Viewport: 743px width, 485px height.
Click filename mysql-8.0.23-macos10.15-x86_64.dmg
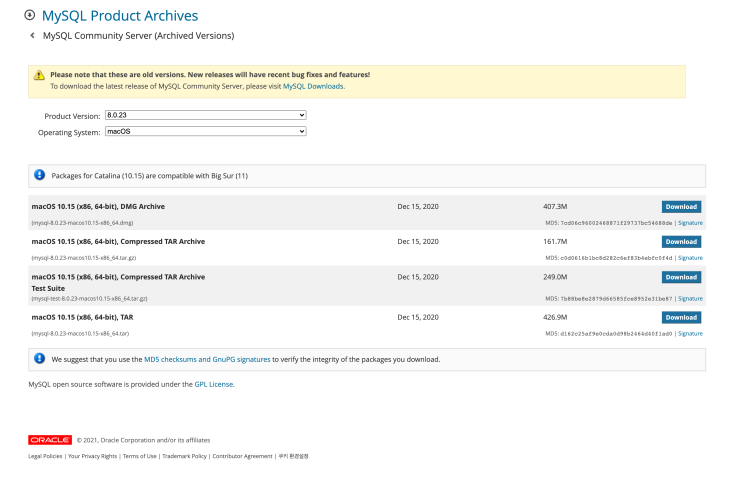pos(82,223)
